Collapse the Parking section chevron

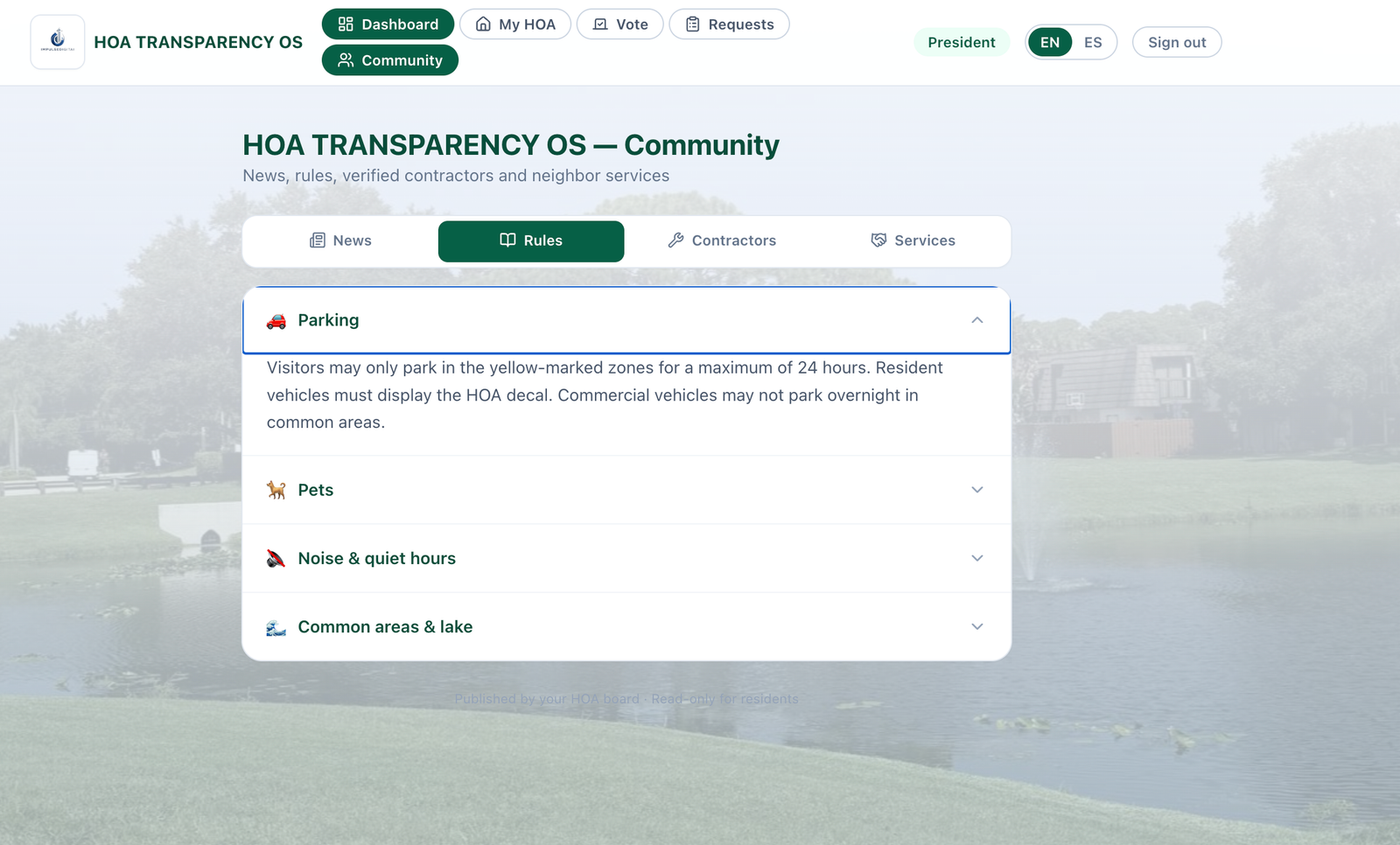click(977, 320)
